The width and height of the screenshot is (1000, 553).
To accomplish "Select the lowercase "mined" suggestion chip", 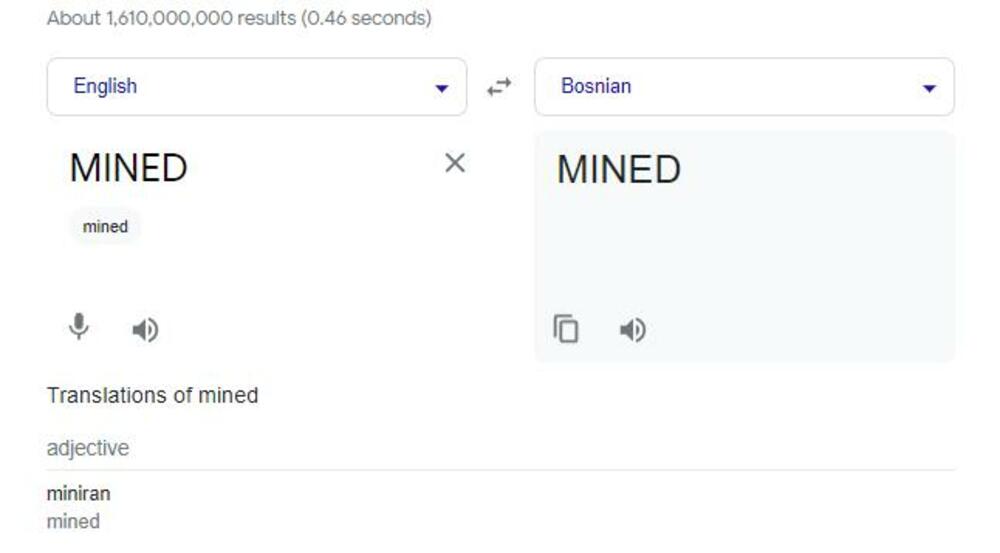I will click(x=105, y=227).
